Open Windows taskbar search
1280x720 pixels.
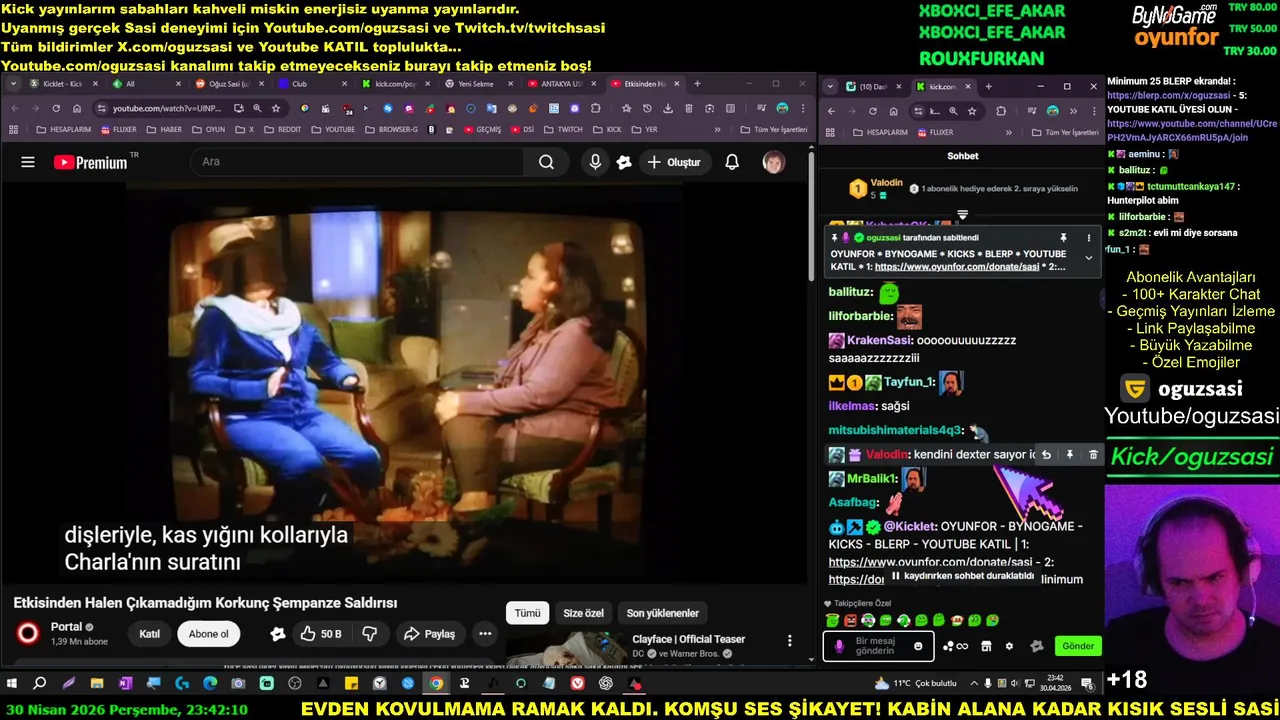pos(40,683)
